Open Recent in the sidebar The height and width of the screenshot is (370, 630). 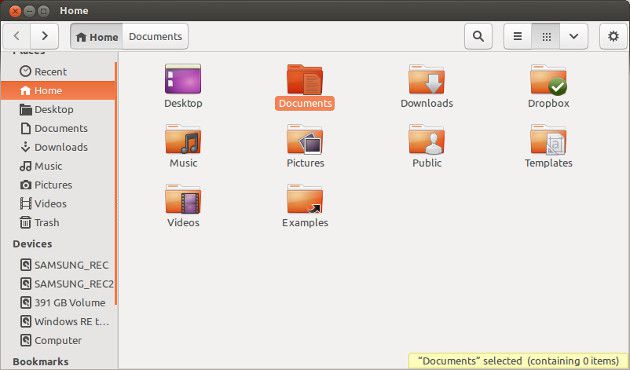point(58,72)
